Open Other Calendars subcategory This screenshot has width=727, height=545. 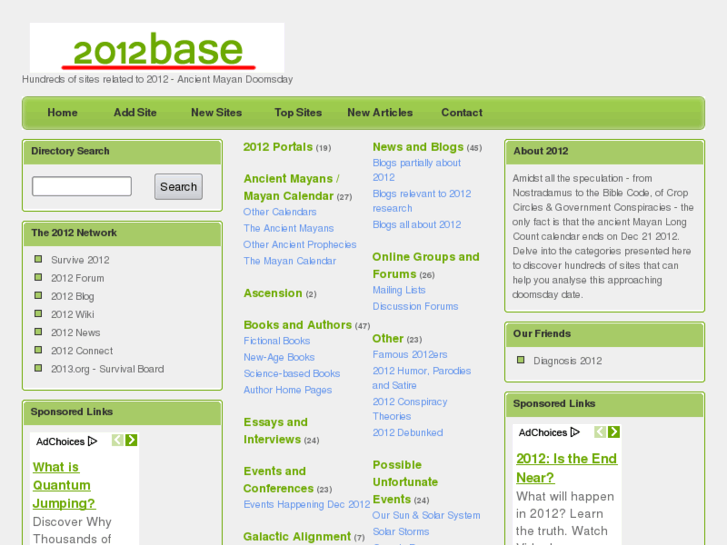(280, 212)
